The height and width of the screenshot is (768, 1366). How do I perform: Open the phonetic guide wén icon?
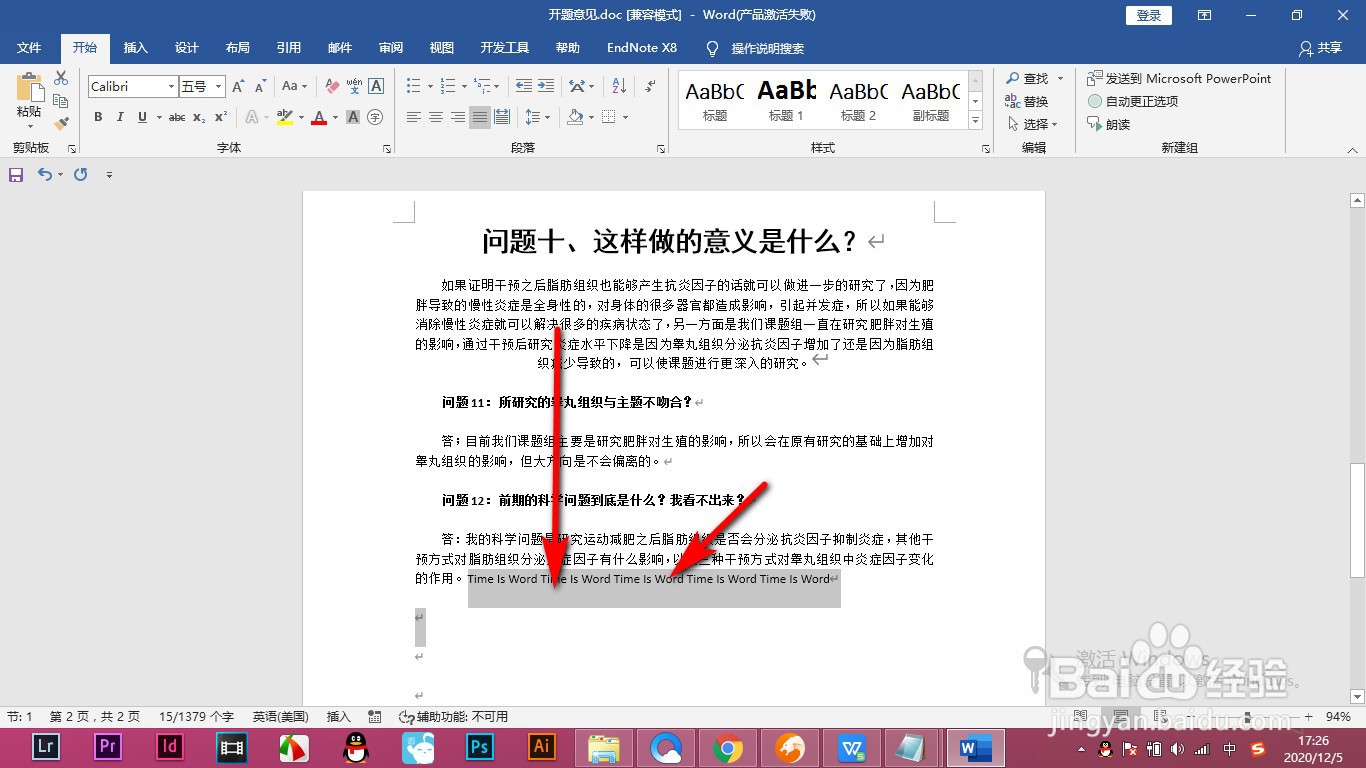point(354,87)
